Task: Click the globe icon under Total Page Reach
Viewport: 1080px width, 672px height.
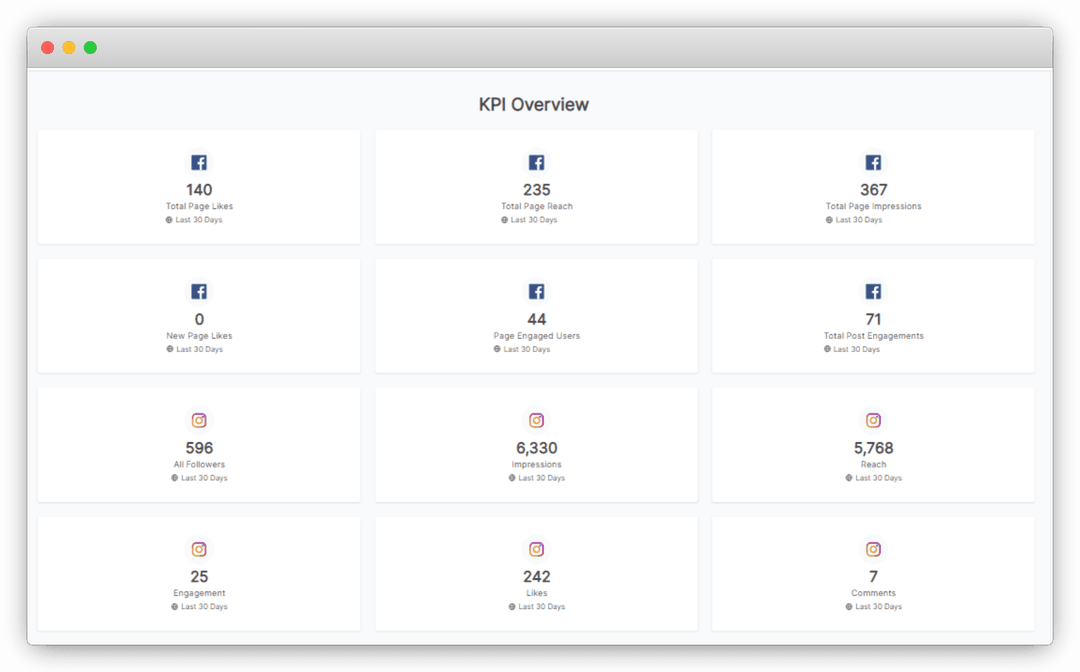Action: coord(504,220)
